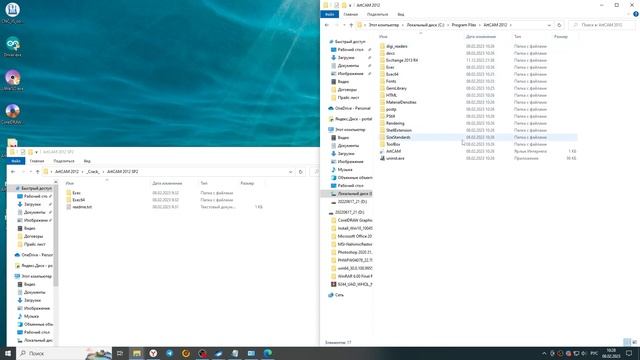Refresh the ArtCAM 2012 SP2 folder view

(301, 172)
